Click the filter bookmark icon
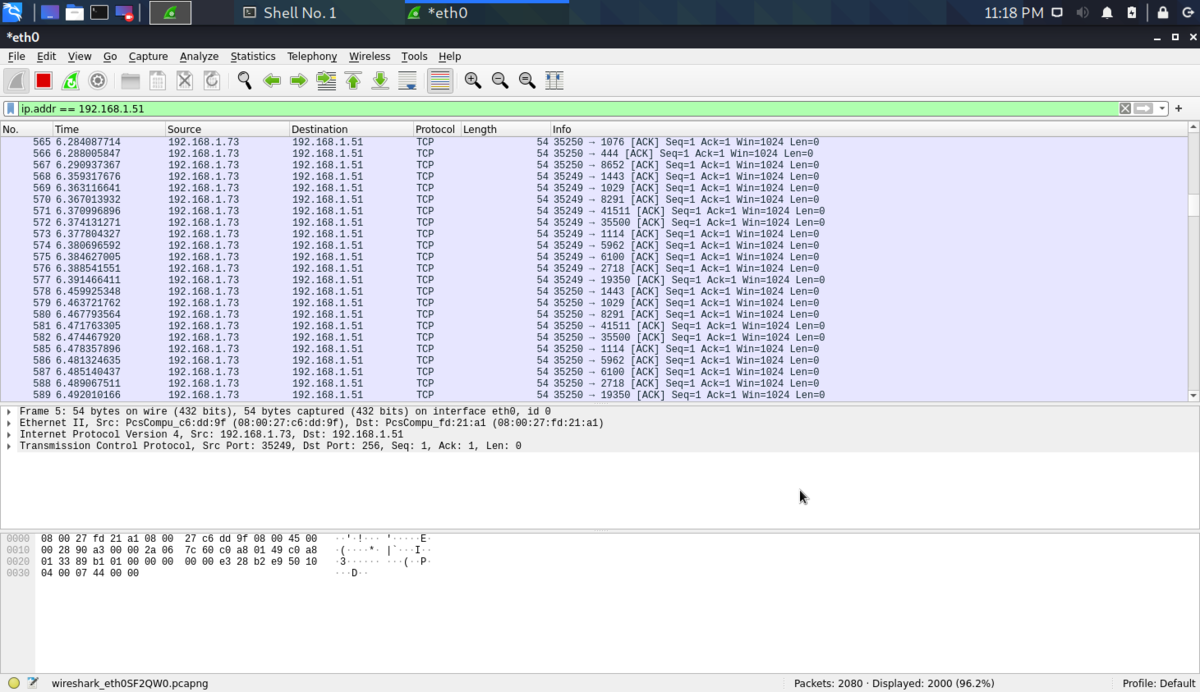The width and height of the screenshot is (1200, 692). point(10,109)
